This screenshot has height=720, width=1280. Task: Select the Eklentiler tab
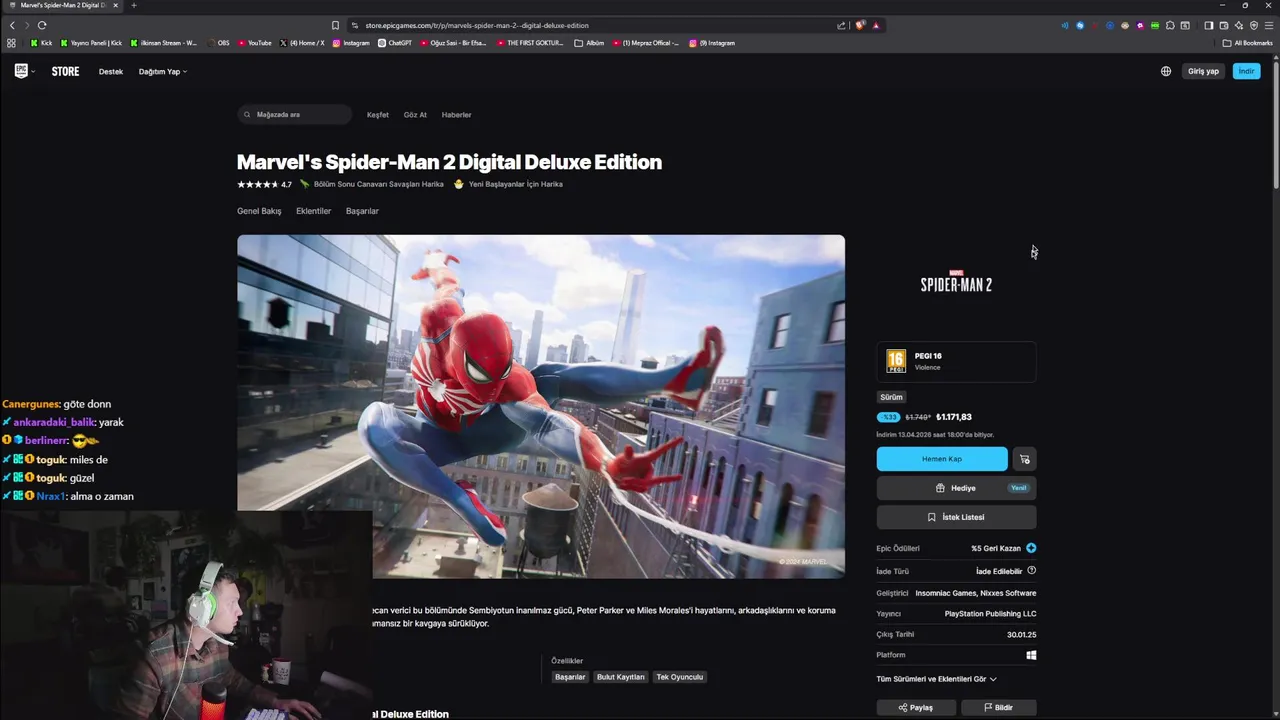tap(313, 211)
